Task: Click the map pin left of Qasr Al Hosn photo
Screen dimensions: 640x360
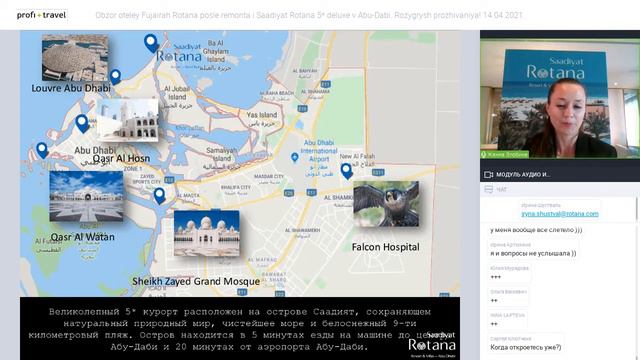Action: [82, 124]
